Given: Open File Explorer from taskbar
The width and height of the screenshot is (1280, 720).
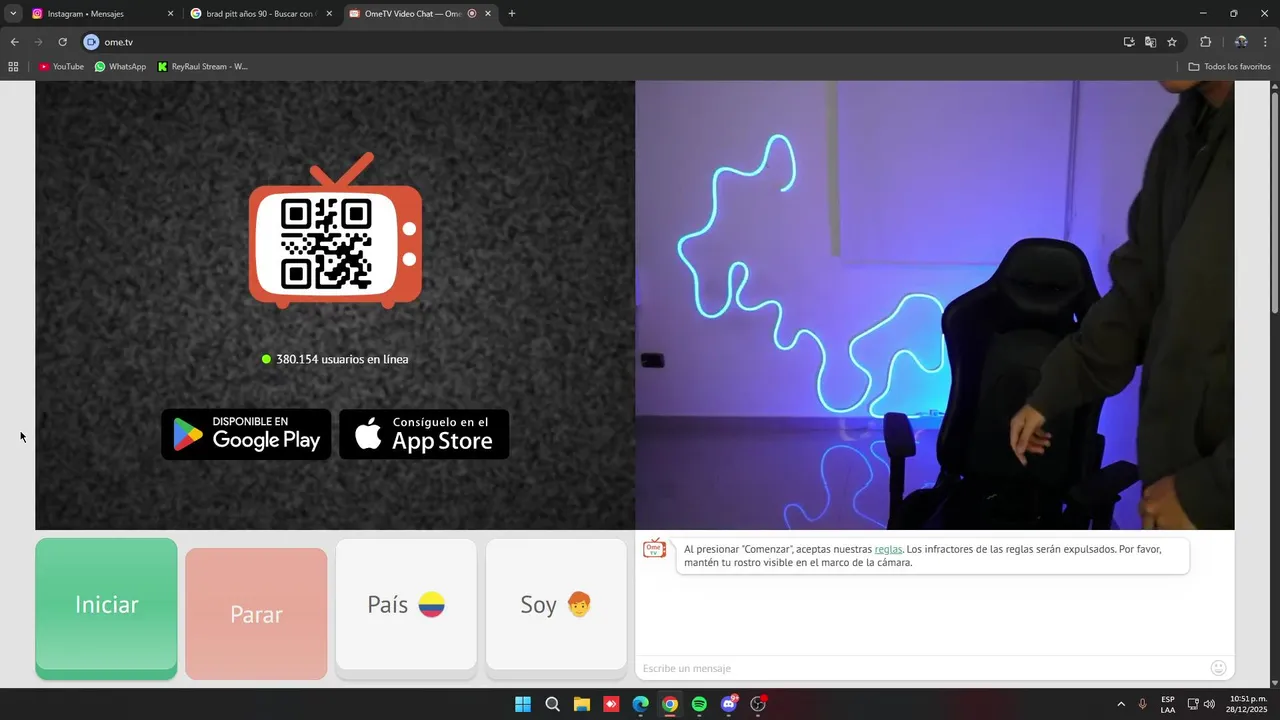Looking at the screenshot, I should pos(581,704).
